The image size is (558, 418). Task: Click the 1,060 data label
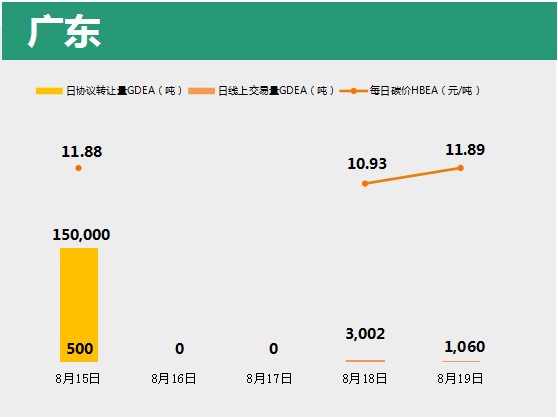[464, 346]
